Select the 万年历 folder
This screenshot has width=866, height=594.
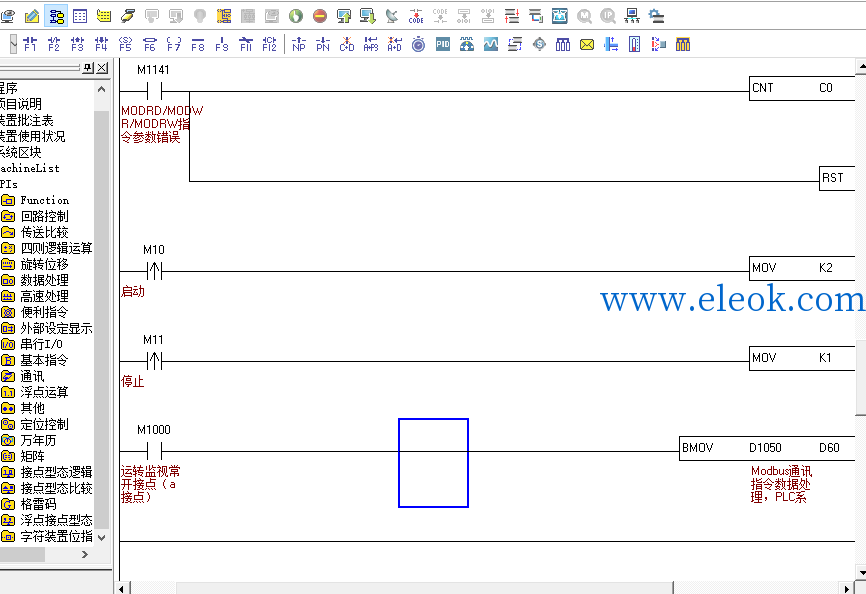[x=38, y=440]
